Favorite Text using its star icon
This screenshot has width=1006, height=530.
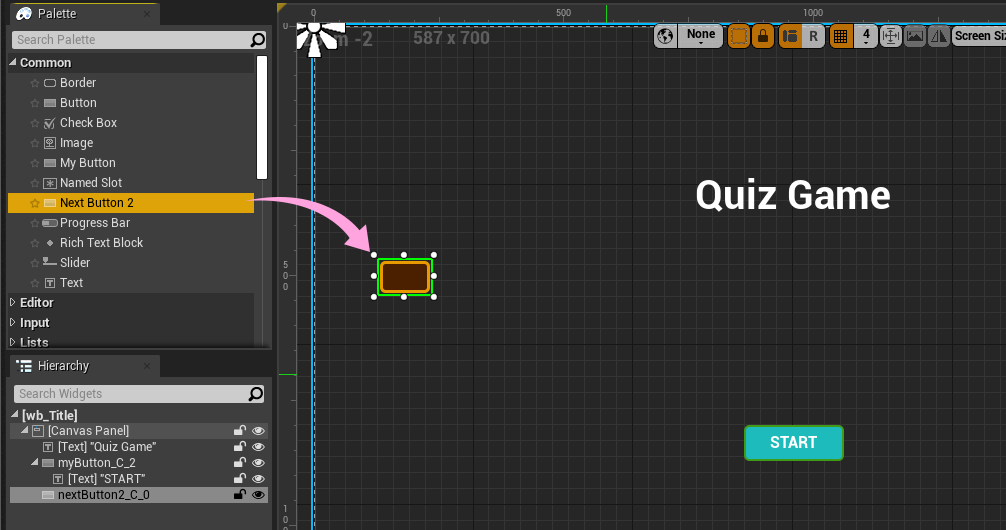35,283
